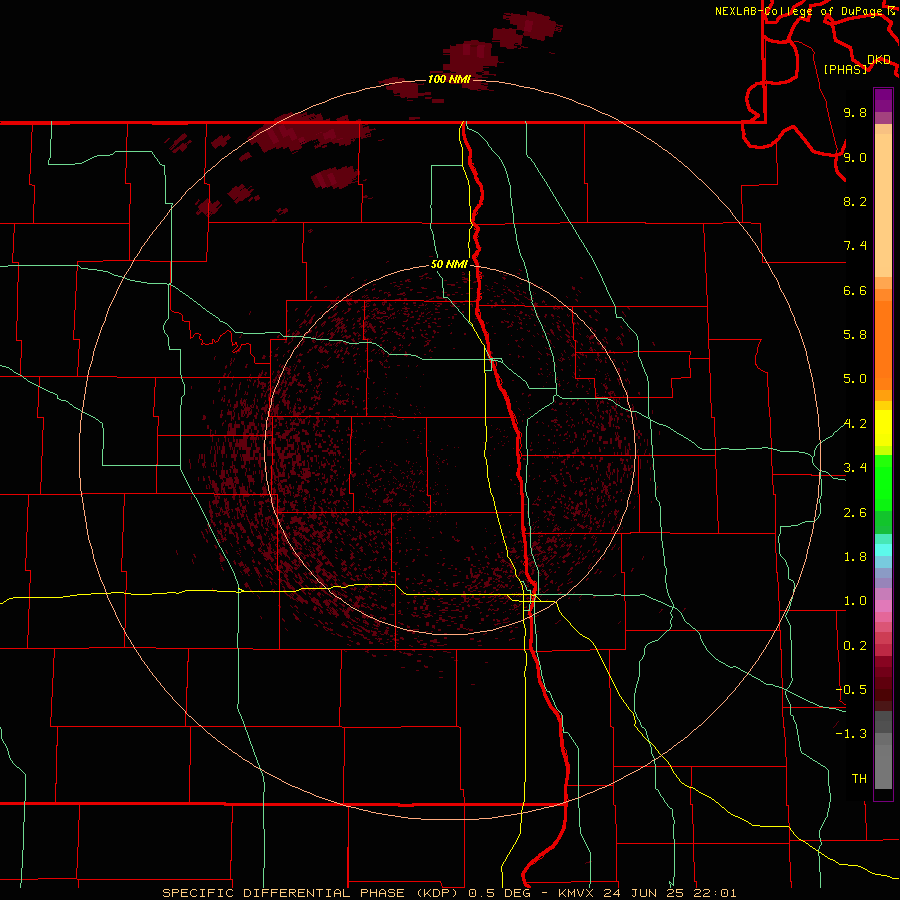
Task: Click the 3.4 value on the color scale
Action: 855,468
